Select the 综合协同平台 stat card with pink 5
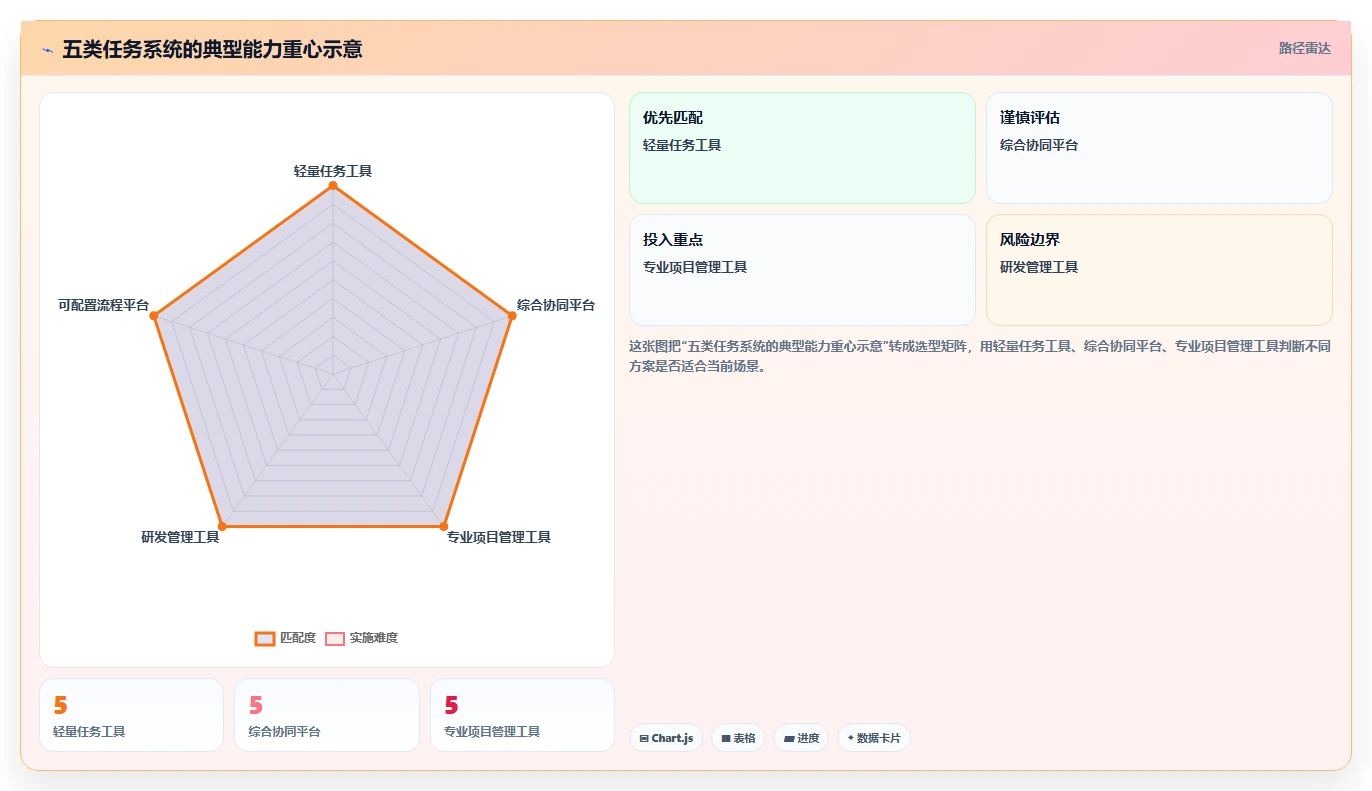1372x791 pixels. point(327,715)
